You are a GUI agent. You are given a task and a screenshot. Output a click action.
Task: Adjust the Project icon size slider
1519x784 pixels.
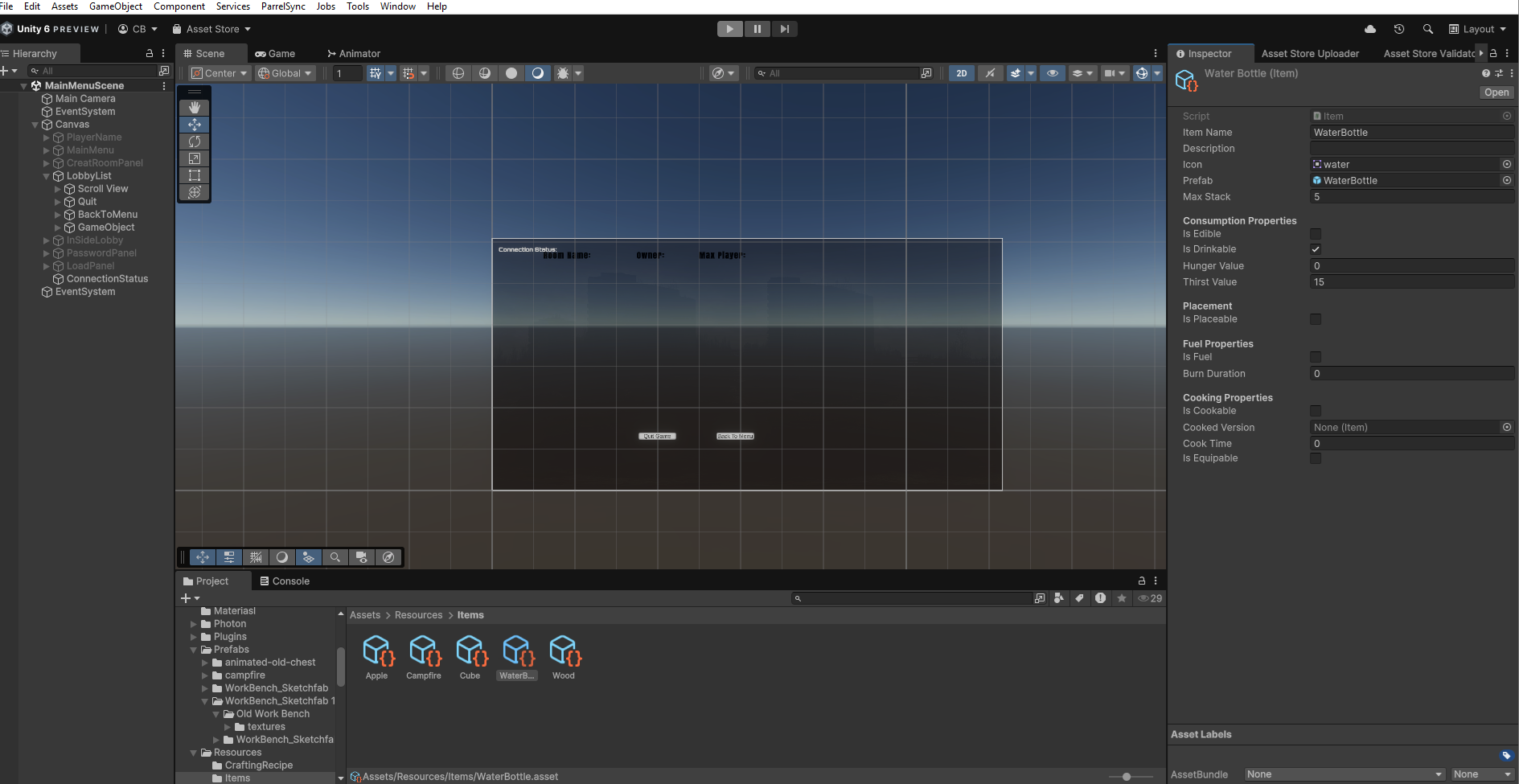coord(1127,777)
